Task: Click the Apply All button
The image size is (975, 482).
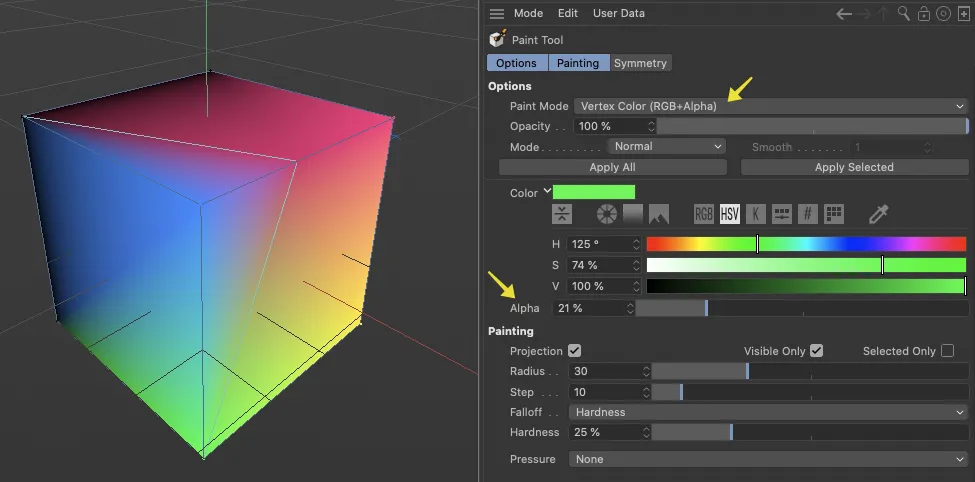Action: click(x=612, y=167)
